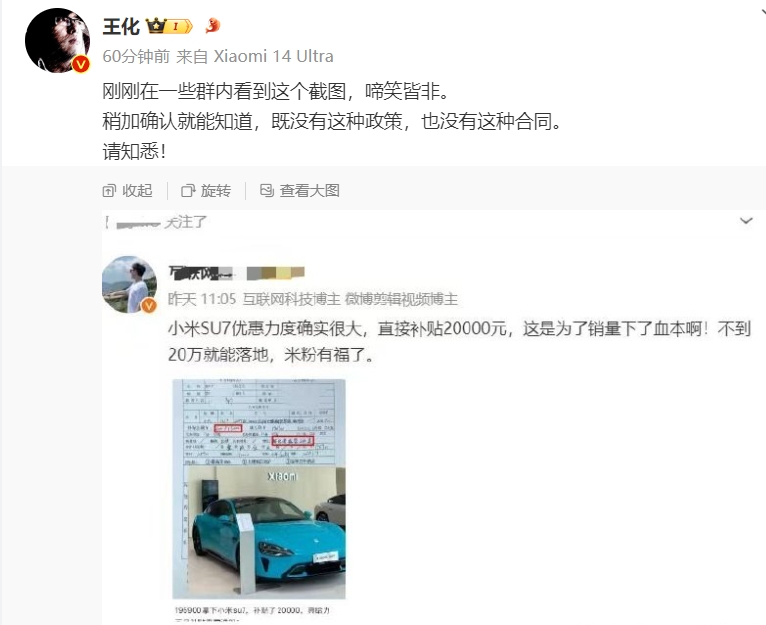Select the 收起 text button

coord(137,191)
